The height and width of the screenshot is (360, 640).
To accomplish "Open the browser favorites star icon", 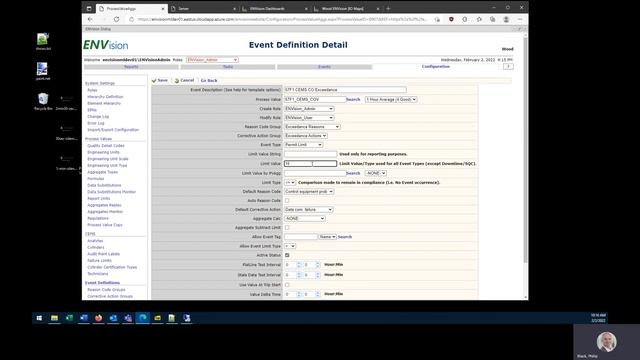I will click(479, 19).
